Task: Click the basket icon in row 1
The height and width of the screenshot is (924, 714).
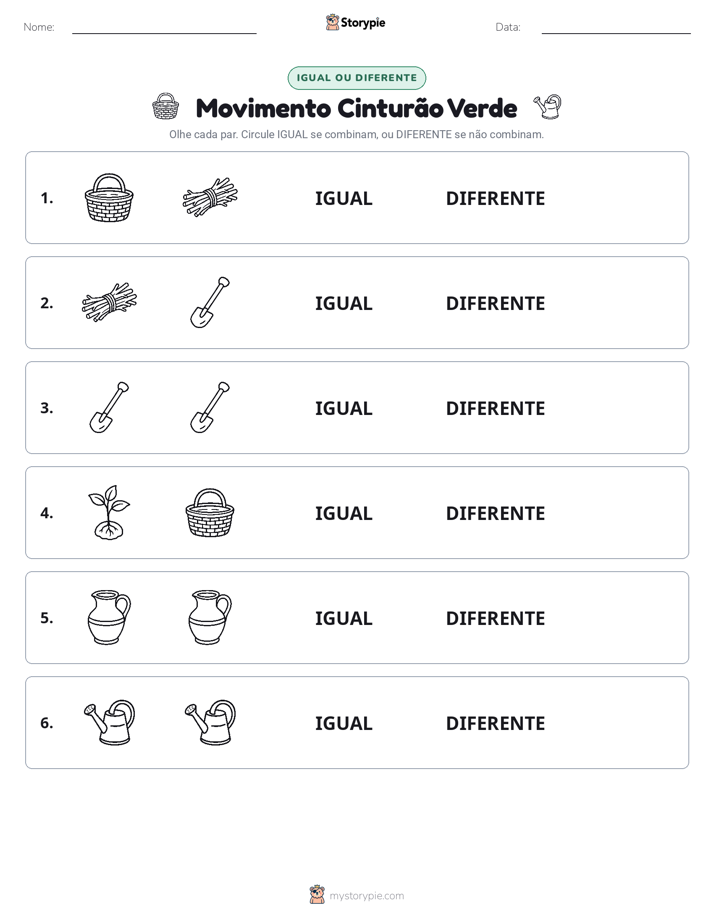Action: click(x=109, y=197)
